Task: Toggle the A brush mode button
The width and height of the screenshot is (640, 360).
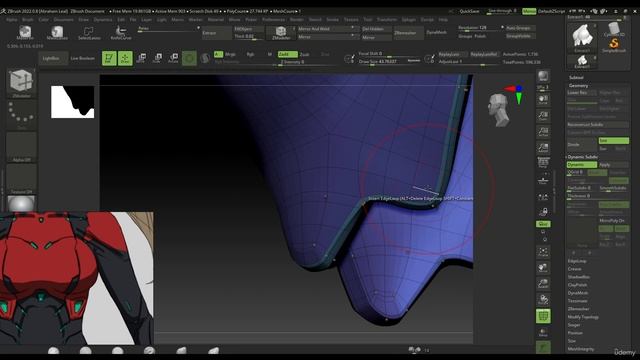Action: (x=218, y=54)
